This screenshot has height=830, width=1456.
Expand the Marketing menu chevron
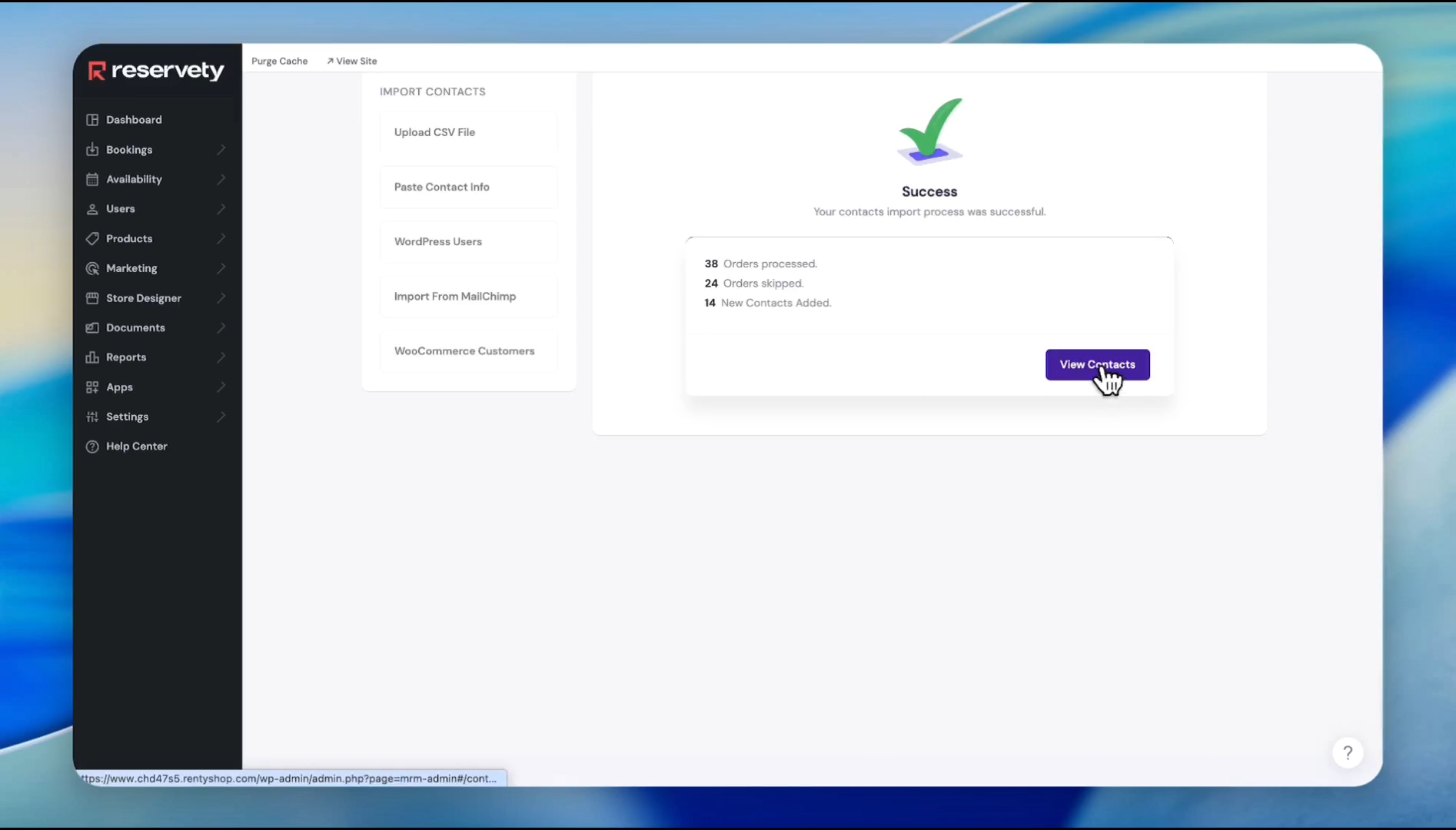221,268
